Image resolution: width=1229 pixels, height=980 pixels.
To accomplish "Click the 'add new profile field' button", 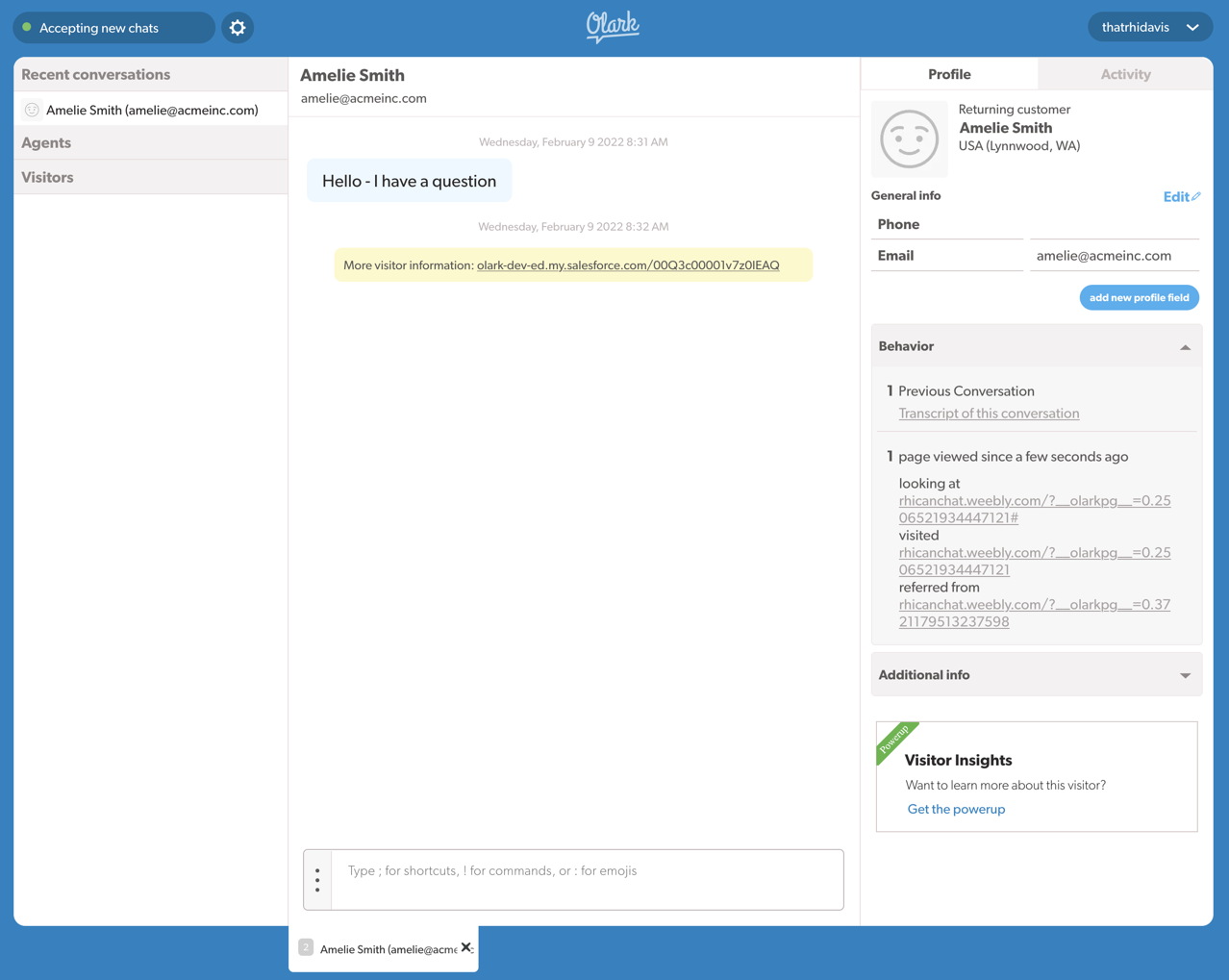I will [x=1139, y=297].
